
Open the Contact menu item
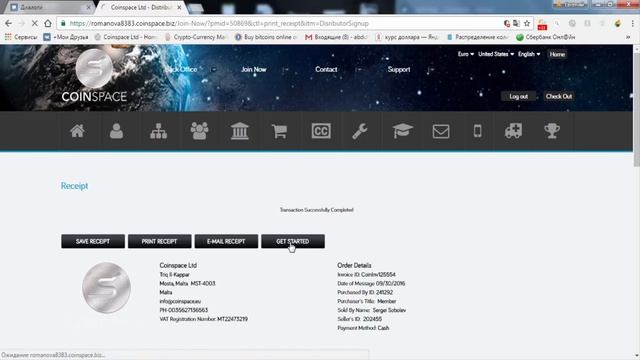[x=326, y=69]
